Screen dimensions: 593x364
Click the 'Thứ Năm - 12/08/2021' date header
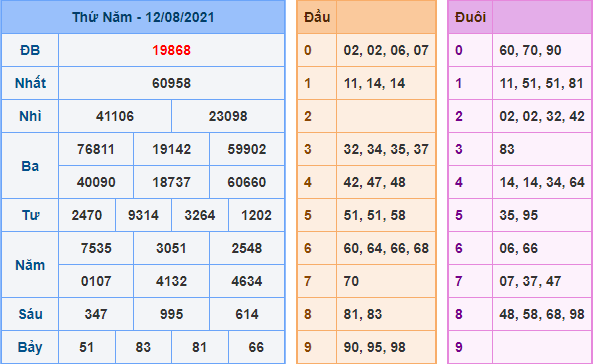pos(143,17)
